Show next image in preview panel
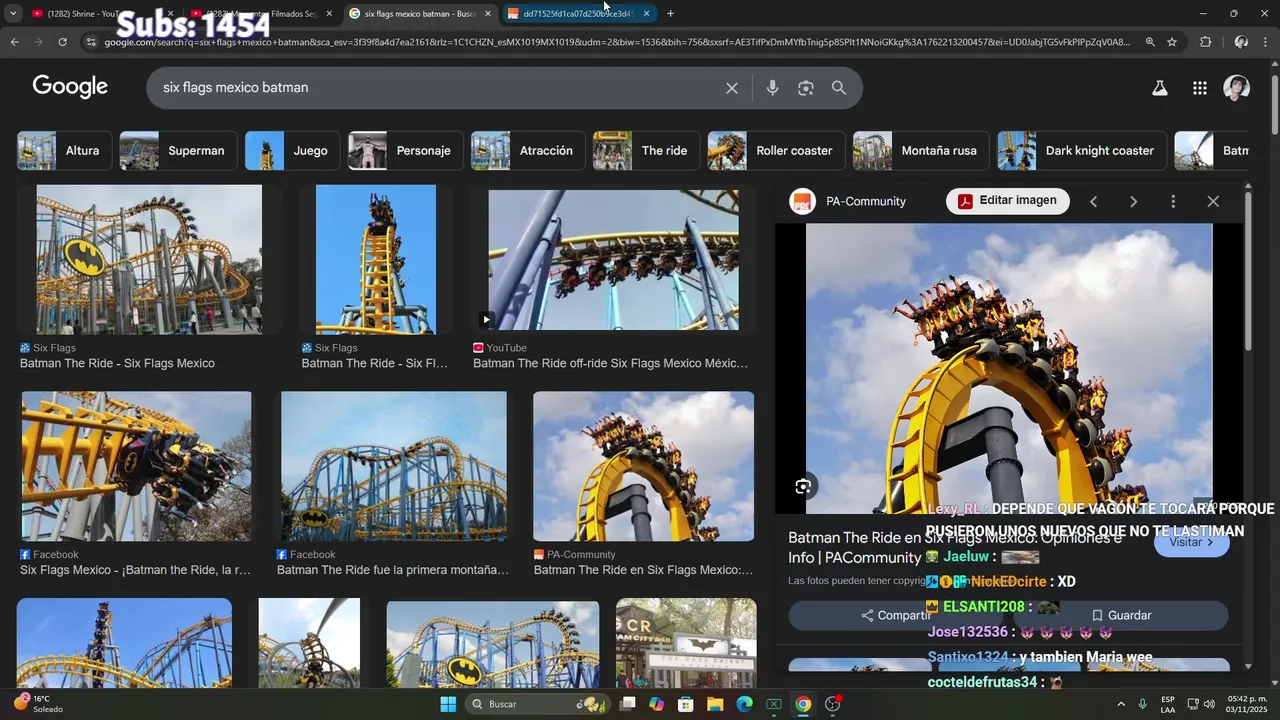The height and width of the screenshot is (720, 1280). click(1133, 201)
